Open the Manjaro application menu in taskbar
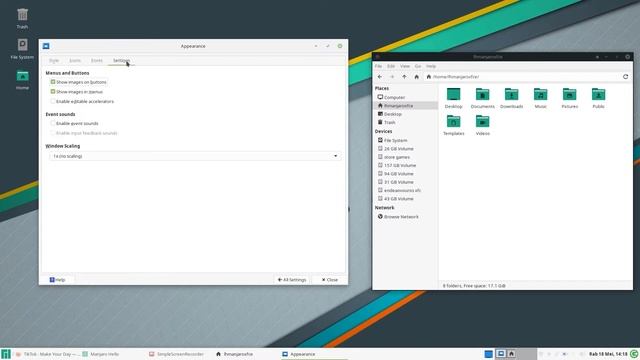This screenshot has height=360, width=640. point(6,354)
